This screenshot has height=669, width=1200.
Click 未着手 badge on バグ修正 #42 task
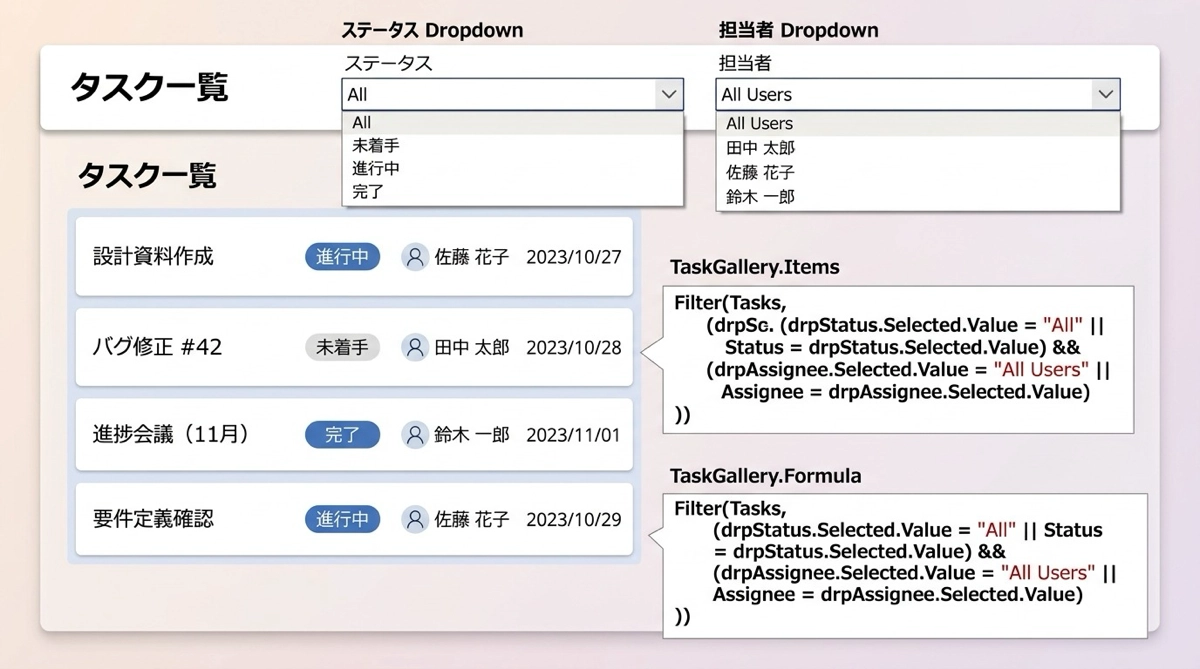(342, 347)
